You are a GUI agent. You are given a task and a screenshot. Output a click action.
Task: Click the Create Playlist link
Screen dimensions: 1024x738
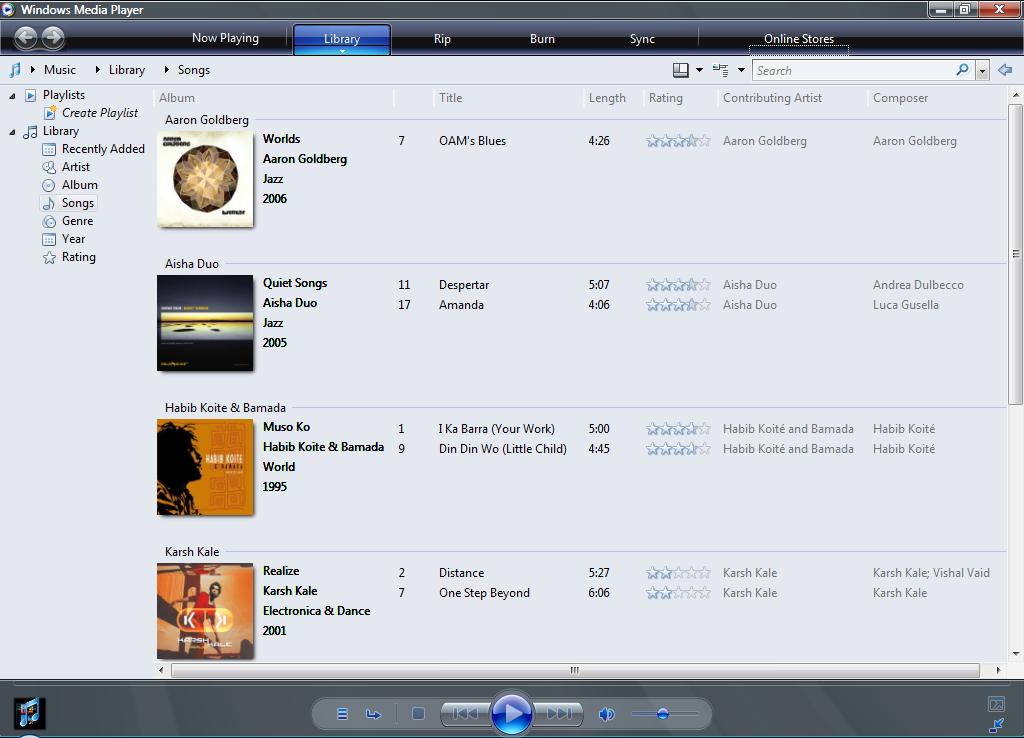click(x=100, y=113)
